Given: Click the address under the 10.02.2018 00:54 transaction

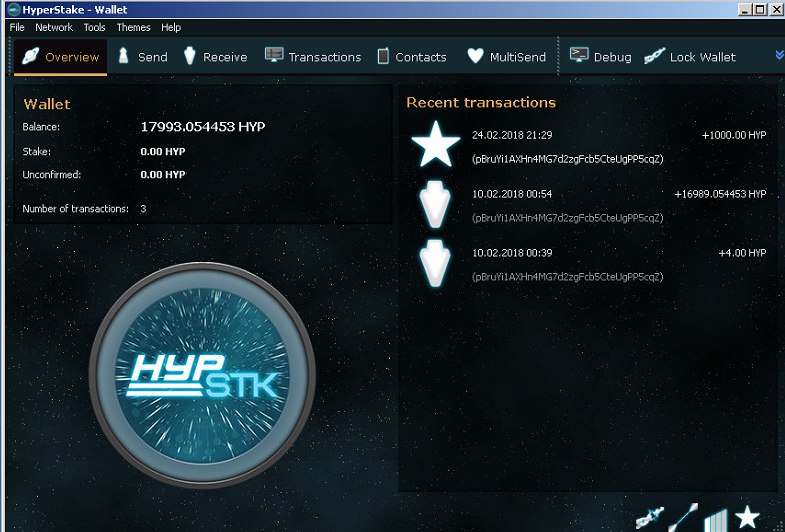Looking at the screenshot, I should coord(567,218).
